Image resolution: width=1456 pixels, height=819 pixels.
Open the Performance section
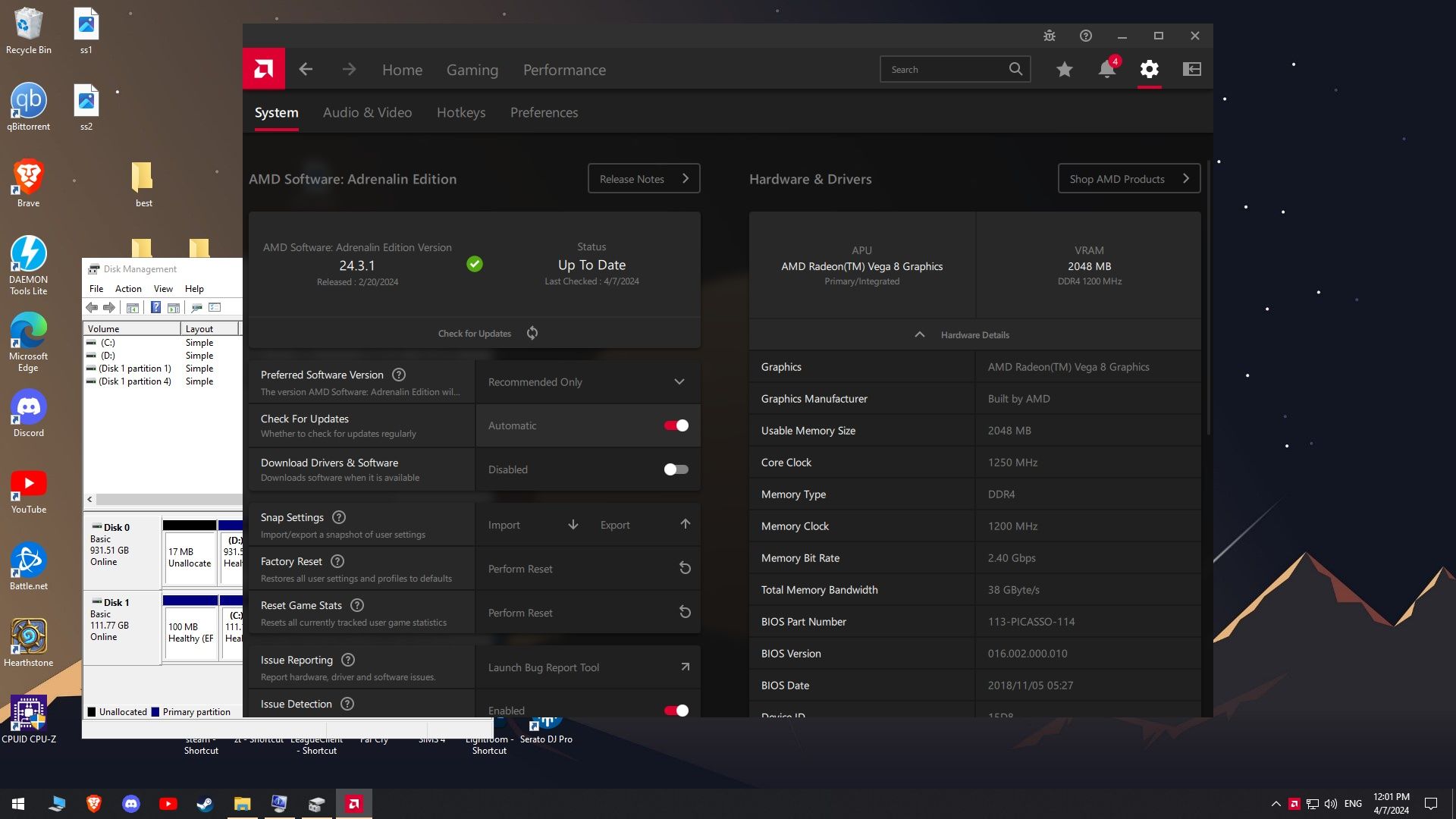[x=564, y=70]
